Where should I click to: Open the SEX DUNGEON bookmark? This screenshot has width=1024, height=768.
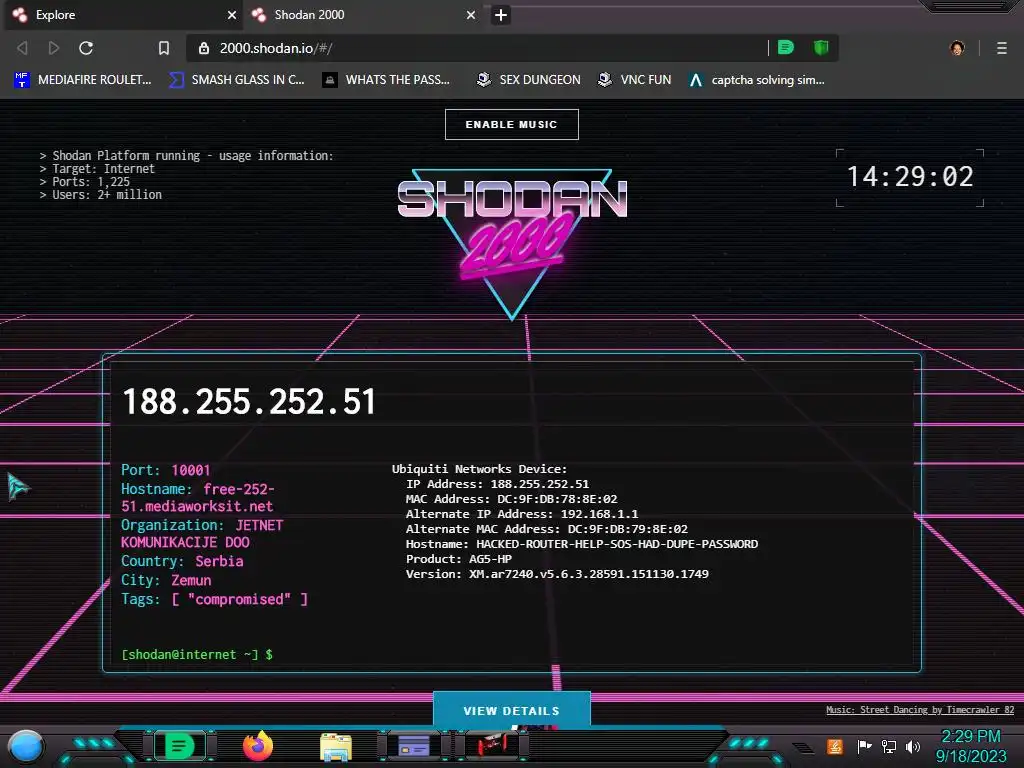[x=528, y=80]
